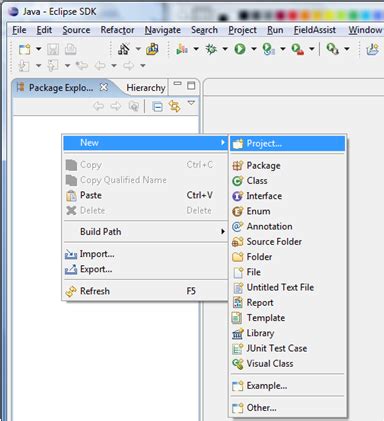
Task: Choose Visual Class in the New submenu
Action: pos(288,364)
